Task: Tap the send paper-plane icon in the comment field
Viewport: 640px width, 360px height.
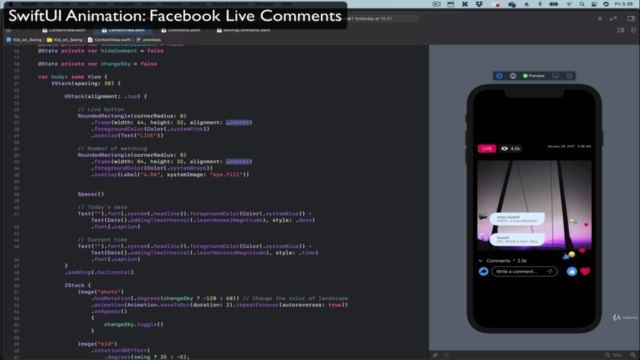Action: pyautogui.click(x=550, y=271)
